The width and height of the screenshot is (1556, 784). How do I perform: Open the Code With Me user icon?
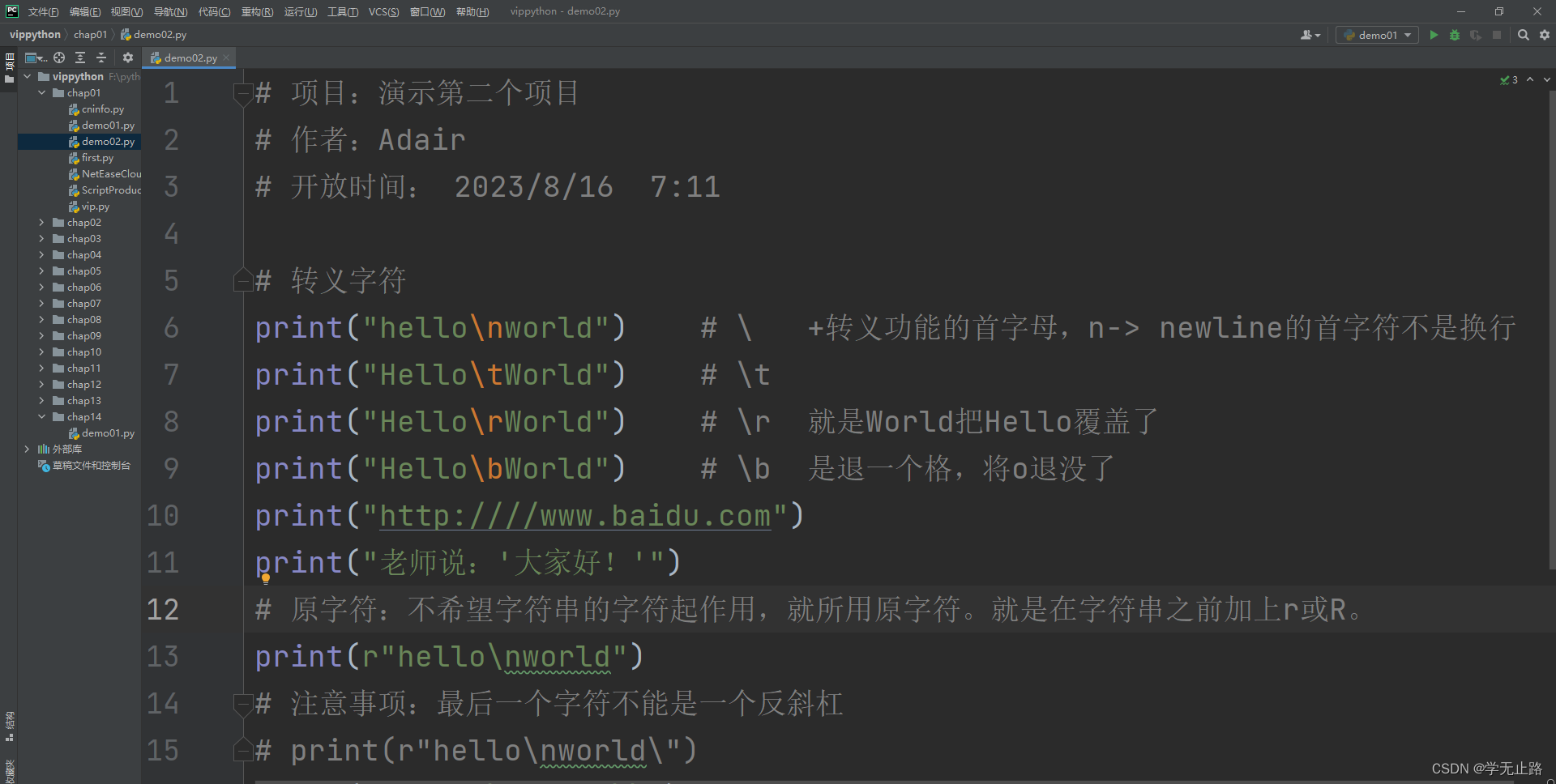[x=1310, y=35]
